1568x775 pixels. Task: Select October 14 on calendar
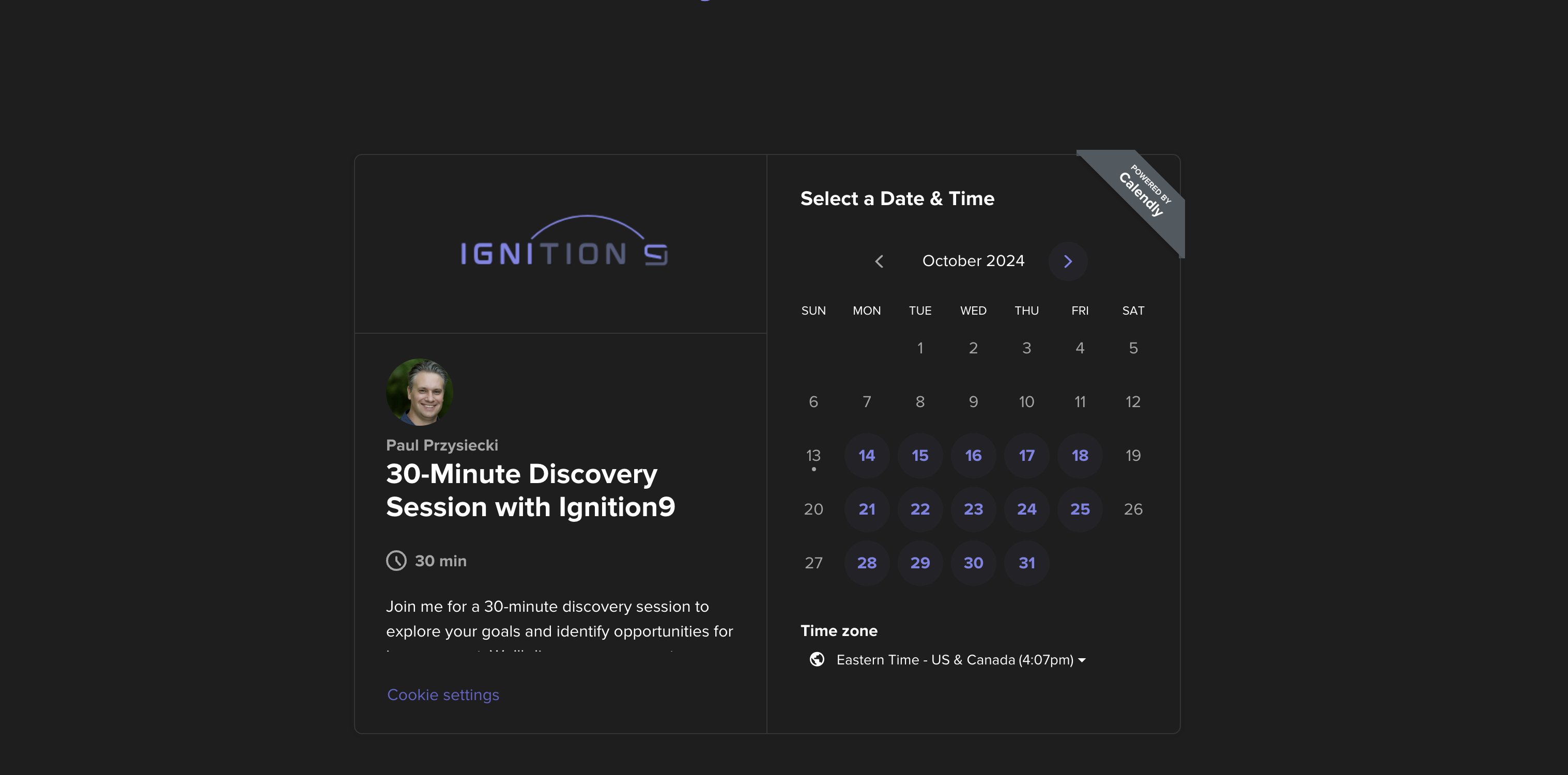866,455
